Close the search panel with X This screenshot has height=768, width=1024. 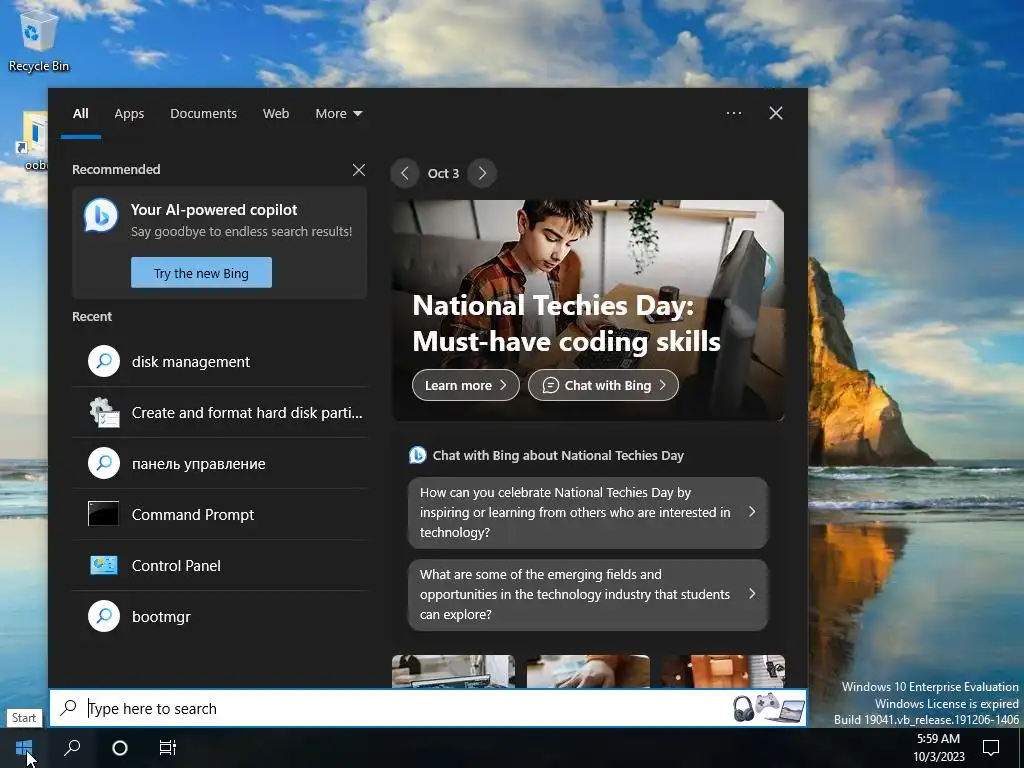pos(776,113)
